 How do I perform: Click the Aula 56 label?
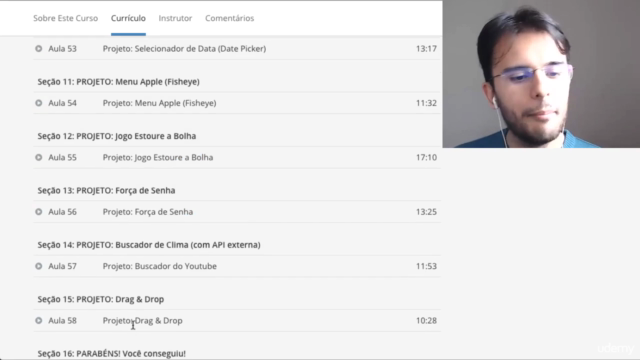(x=62, y=212)
